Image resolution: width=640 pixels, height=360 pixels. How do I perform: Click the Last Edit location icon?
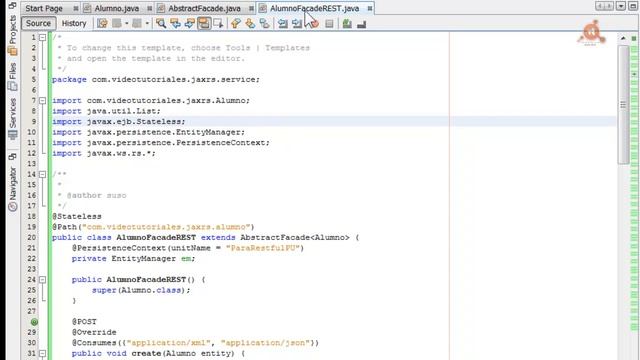(x=102, y=23)
